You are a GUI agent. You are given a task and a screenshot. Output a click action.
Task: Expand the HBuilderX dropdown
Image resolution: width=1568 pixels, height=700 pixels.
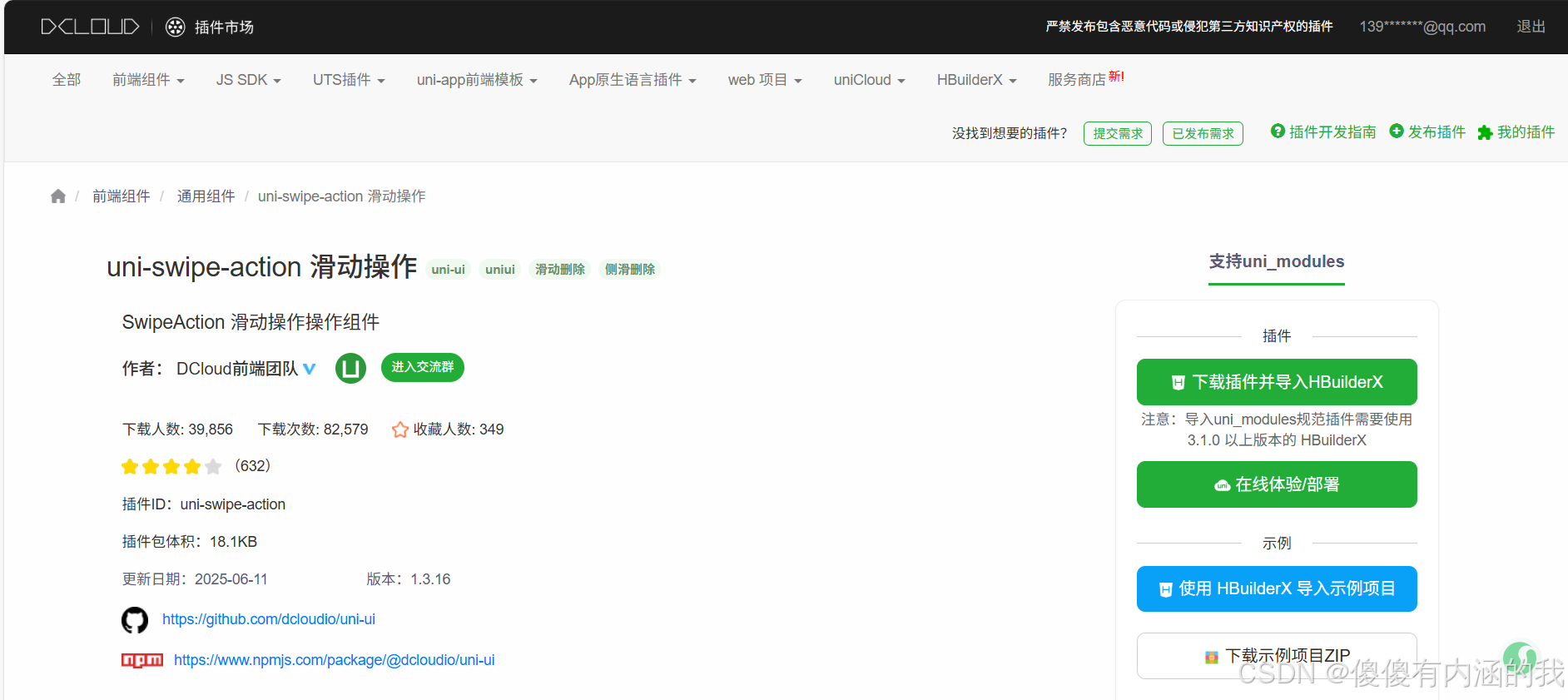976,80
